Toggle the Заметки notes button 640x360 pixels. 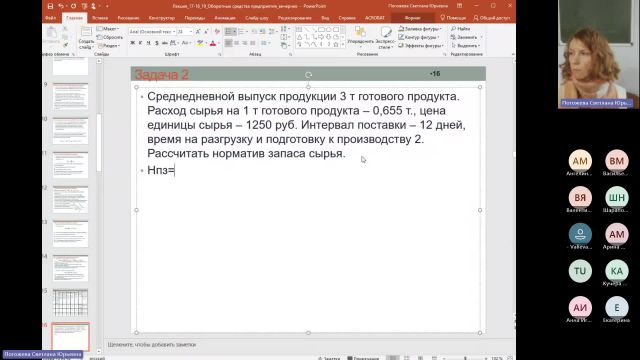click(x=329, y=358)
